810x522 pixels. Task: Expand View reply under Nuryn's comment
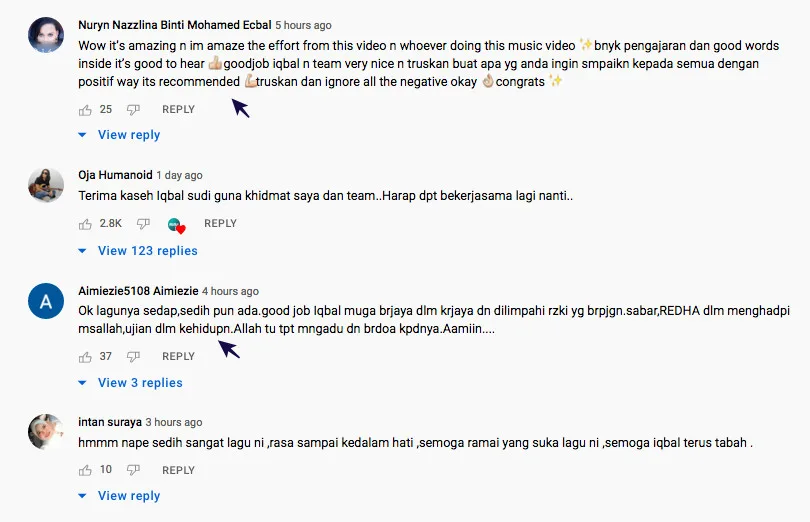tap(119, 135)
